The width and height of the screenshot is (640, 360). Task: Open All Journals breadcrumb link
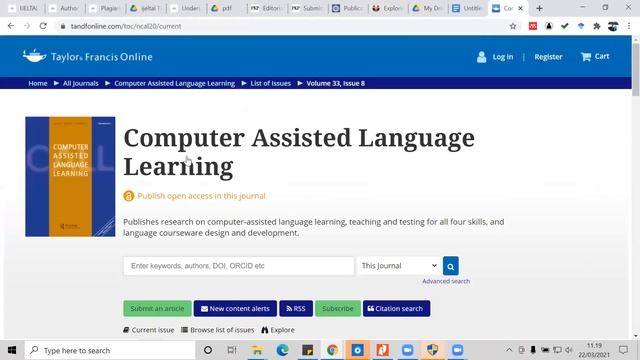coord(80,83)
